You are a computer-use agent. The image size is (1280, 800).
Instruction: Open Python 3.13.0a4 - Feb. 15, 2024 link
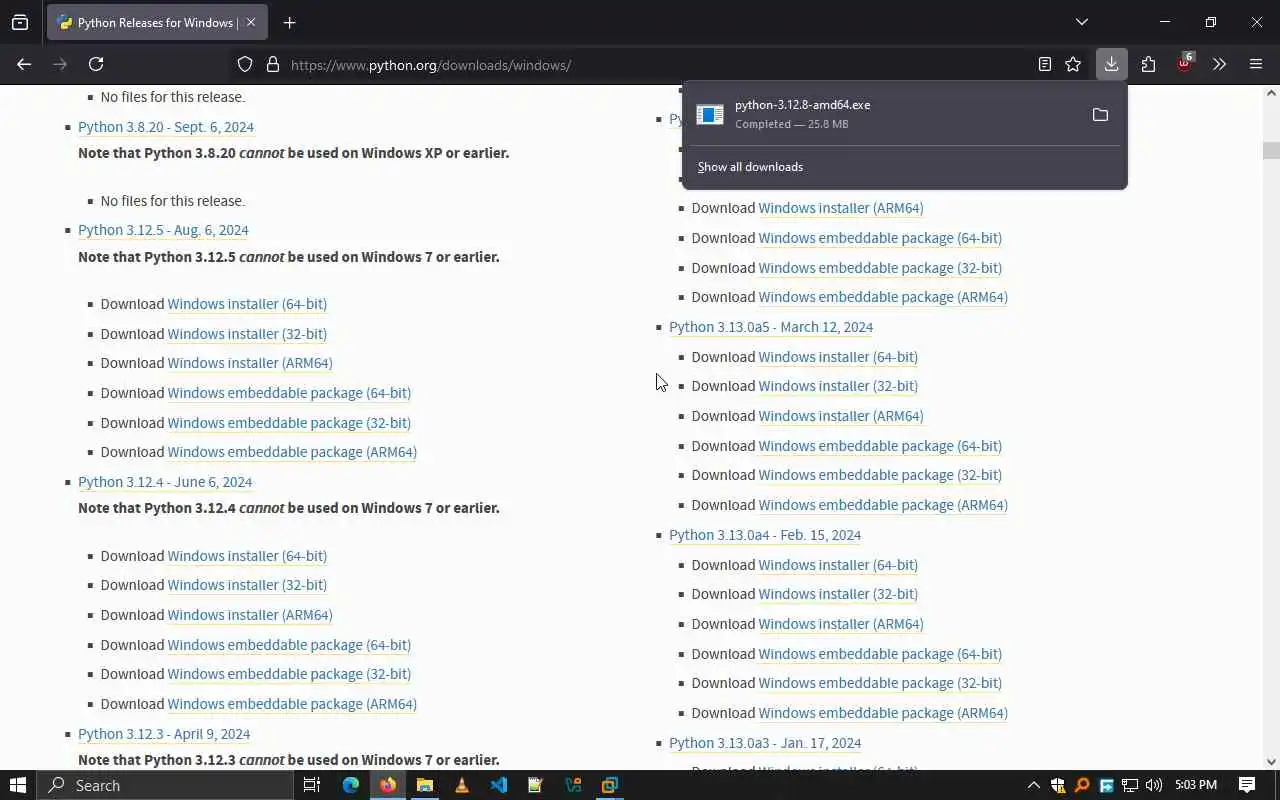tap(765, 535)
